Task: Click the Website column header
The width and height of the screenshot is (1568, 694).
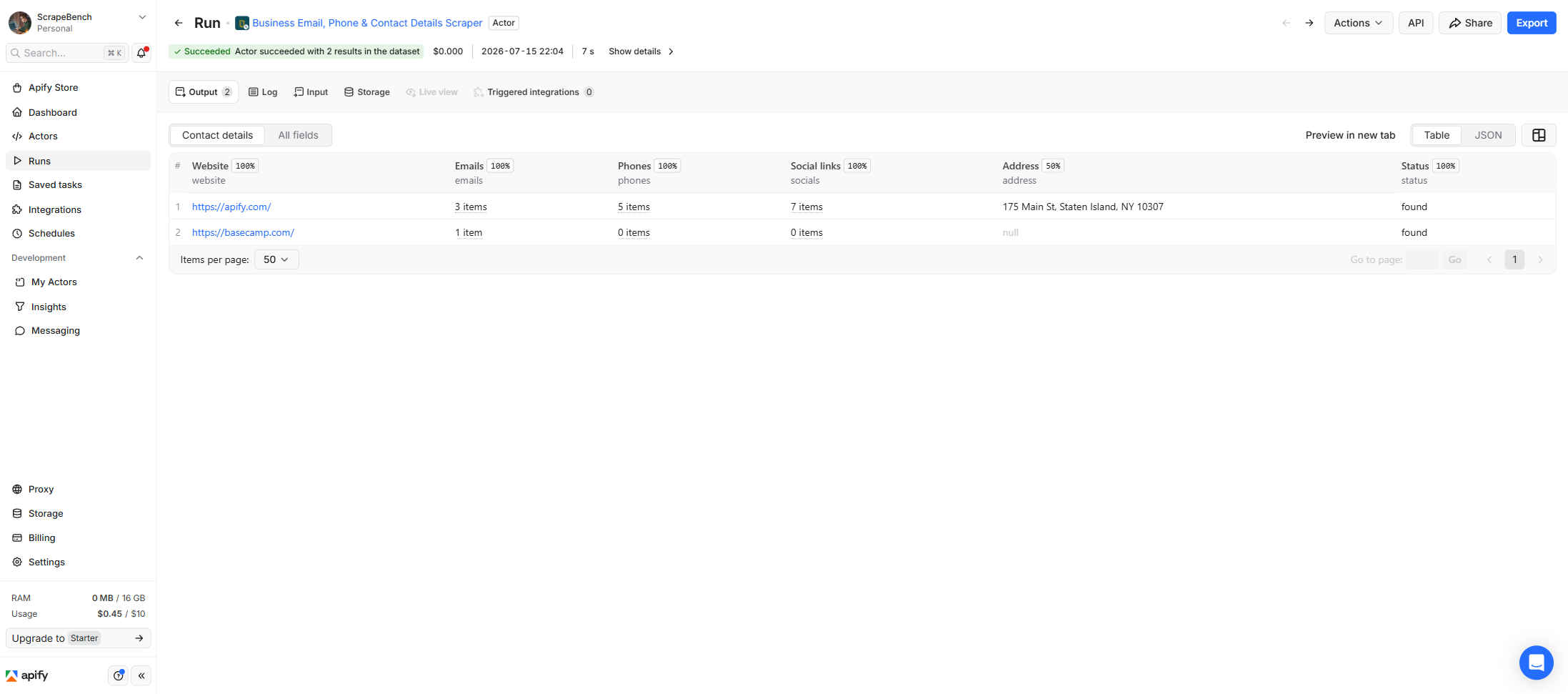Action: click(x=210, y=166)
